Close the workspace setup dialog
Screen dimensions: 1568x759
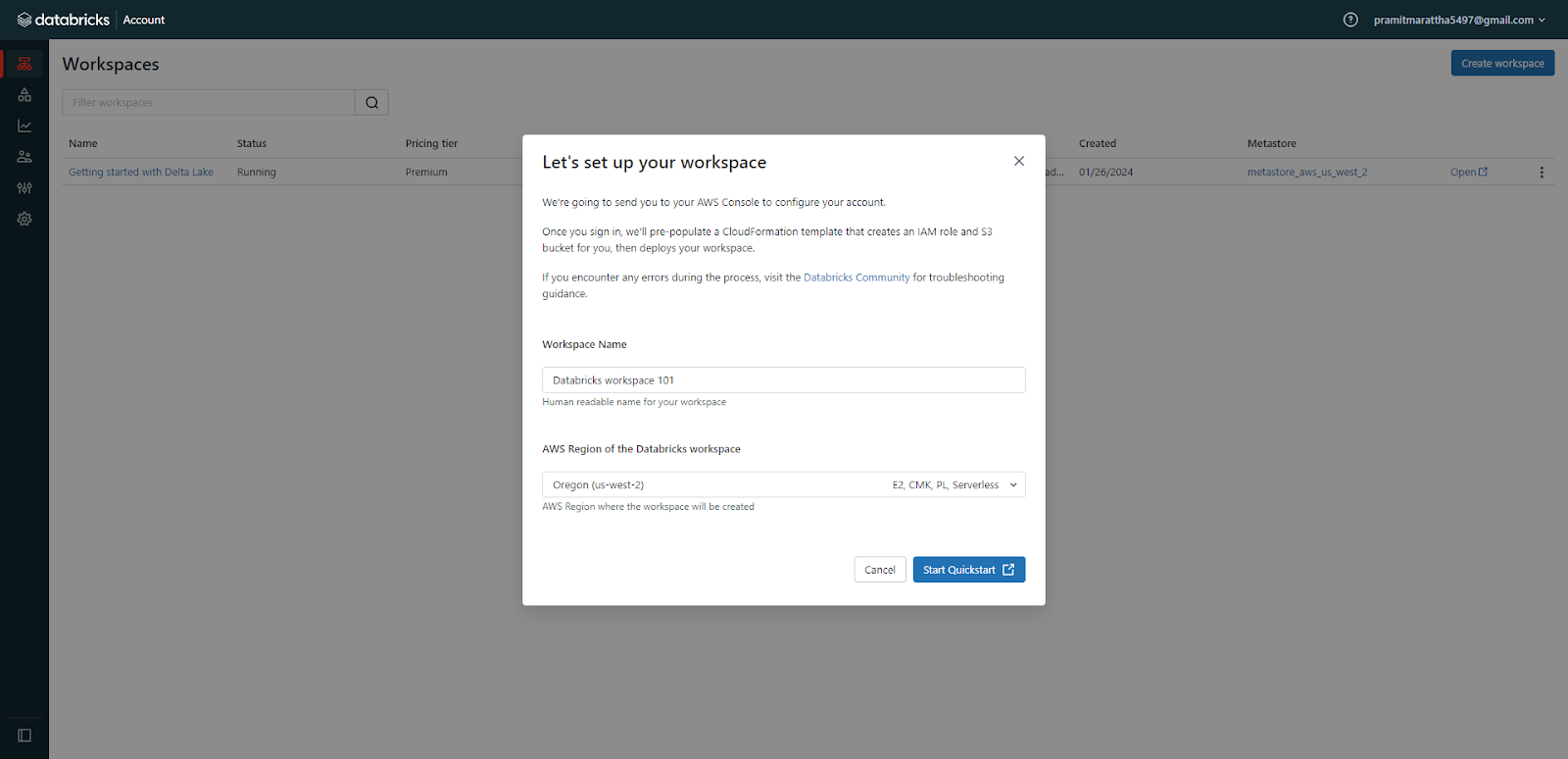[1019, 161]
